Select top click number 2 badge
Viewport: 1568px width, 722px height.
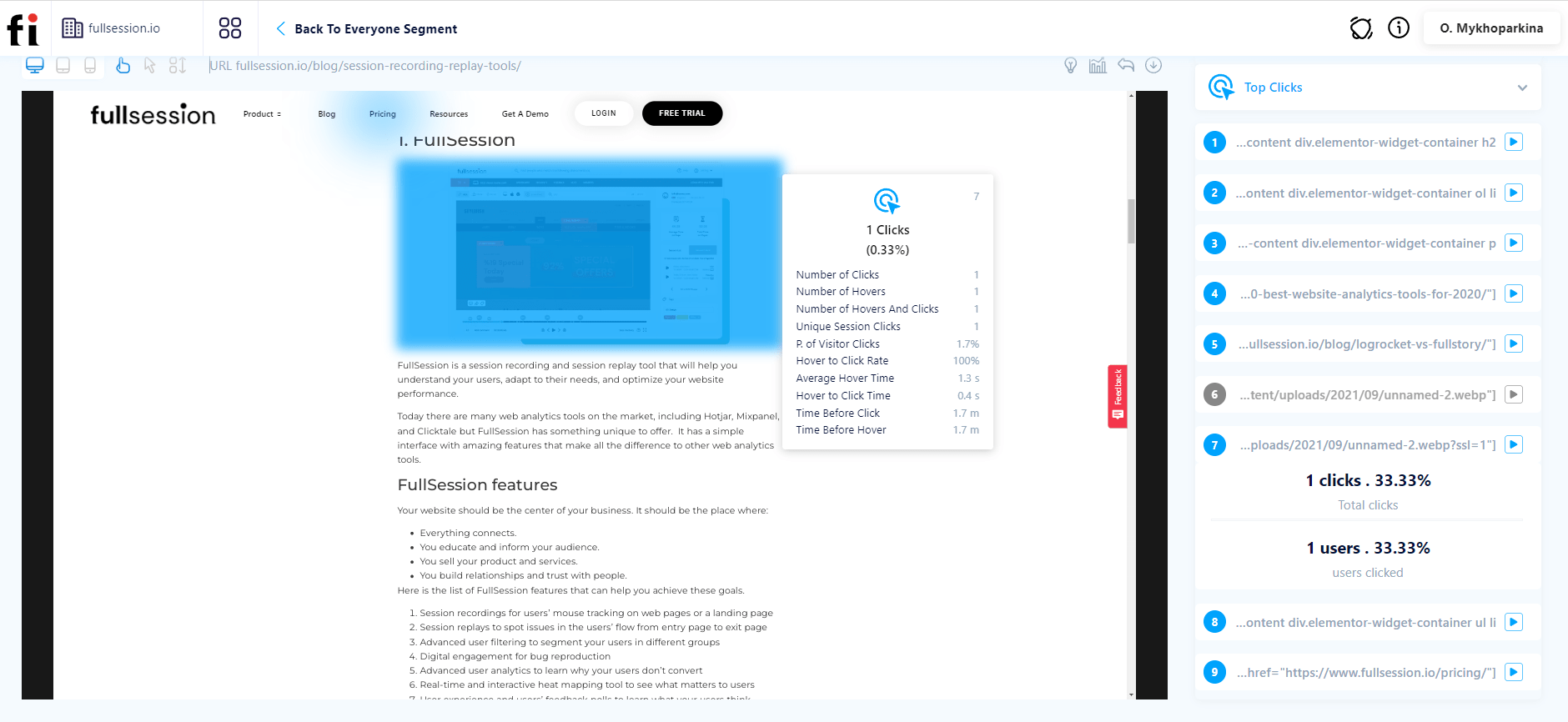tap(1214, 193)
